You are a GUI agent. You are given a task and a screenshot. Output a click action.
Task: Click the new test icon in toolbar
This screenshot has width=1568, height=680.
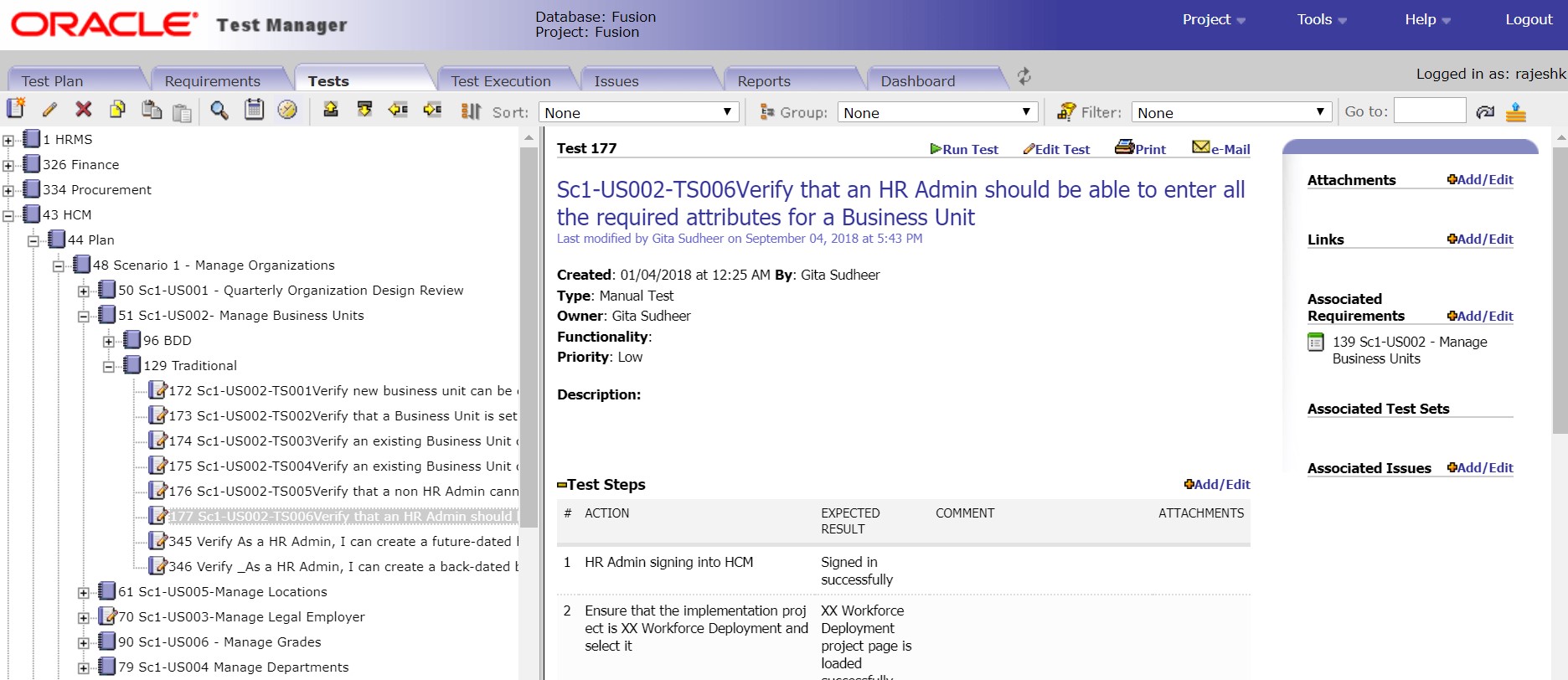(16, 109)
